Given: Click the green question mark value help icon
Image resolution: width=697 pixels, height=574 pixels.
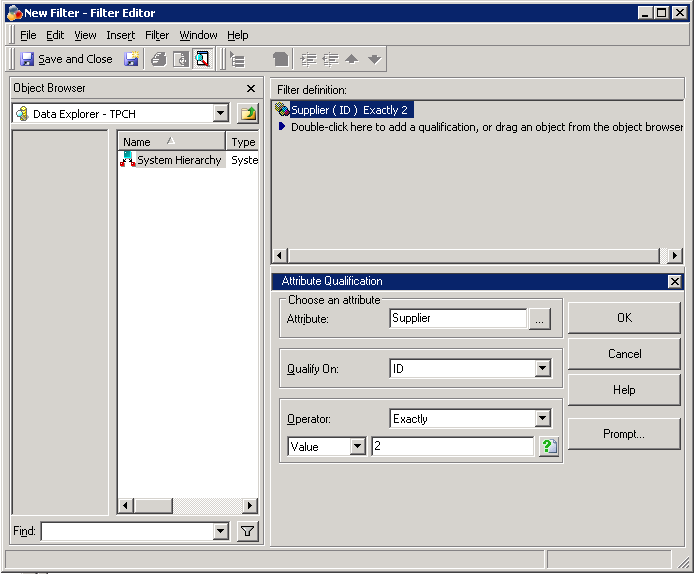Looking at the screenshot, I should click(x=548, y=447).
